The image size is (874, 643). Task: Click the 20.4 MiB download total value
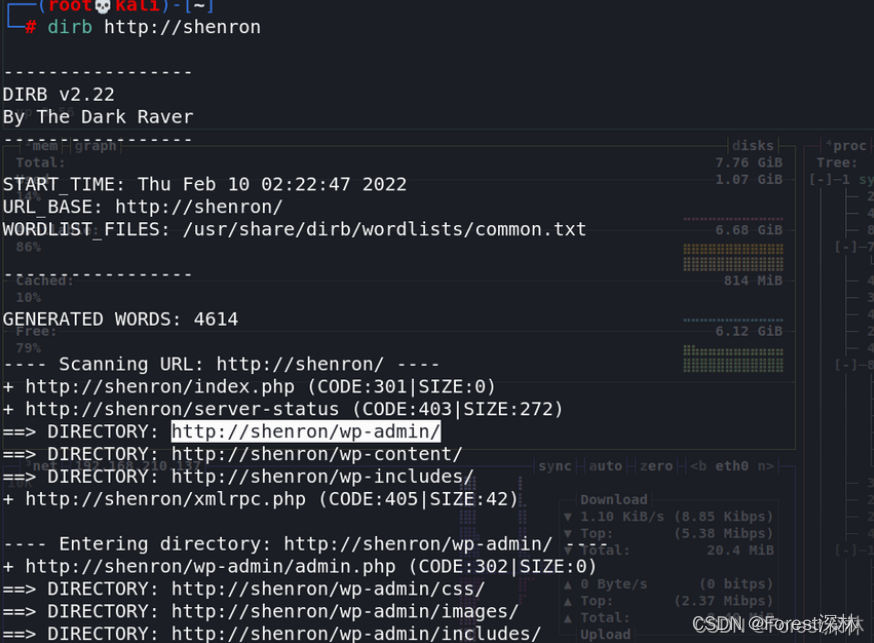(740, 550)
